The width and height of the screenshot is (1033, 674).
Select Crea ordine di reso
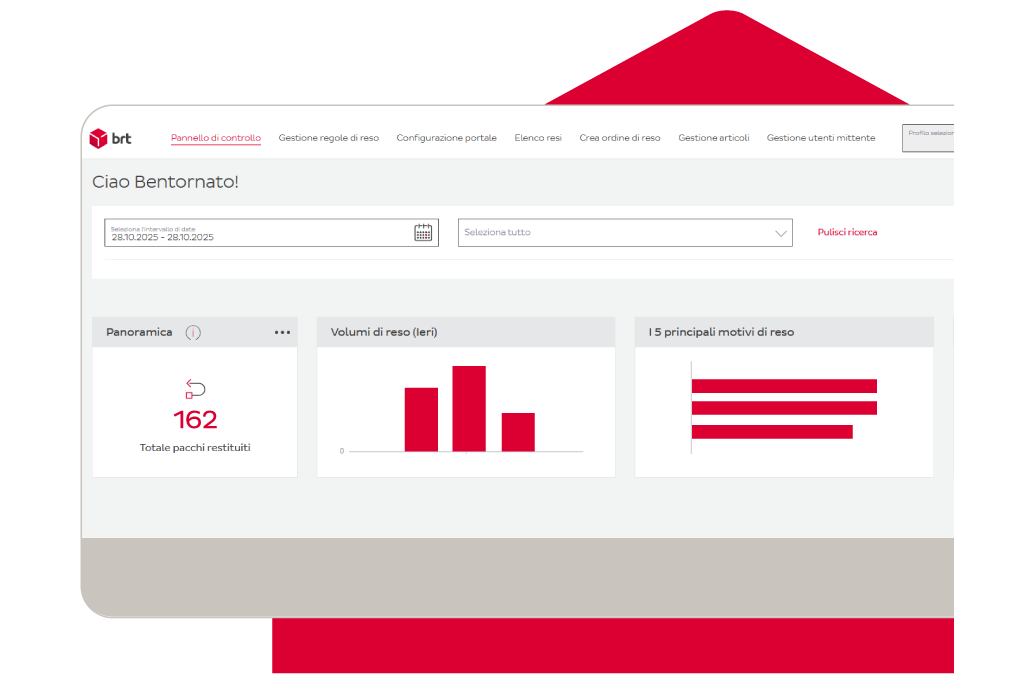tap(619, 138)
